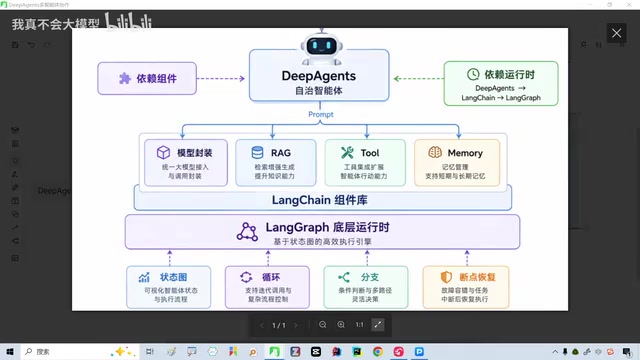The image size is (640, 360).
Task: Click the 断点恢复 card
Action: [x=466, y=287]
